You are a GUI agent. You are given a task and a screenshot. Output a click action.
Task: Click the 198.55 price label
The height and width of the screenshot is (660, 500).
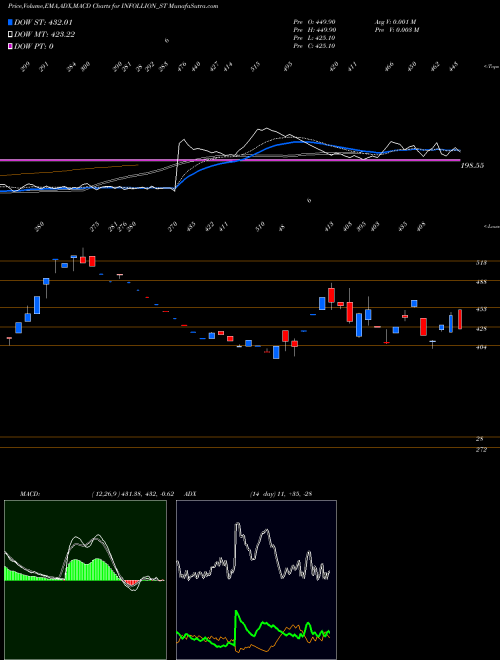point(472,166)
